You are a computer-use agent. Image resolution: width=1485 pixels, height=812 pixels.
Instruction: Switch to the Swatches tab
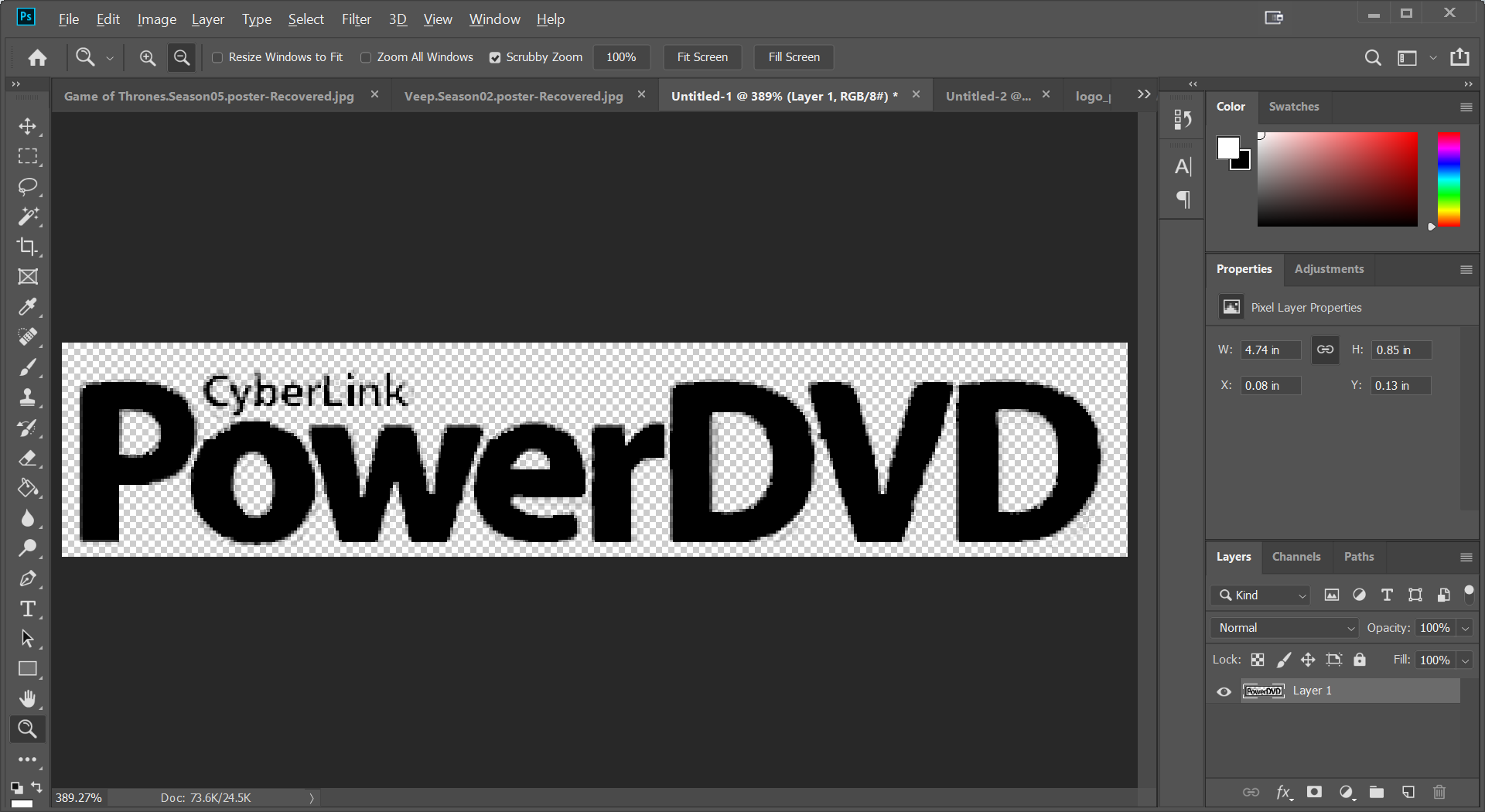[1294, 107]
